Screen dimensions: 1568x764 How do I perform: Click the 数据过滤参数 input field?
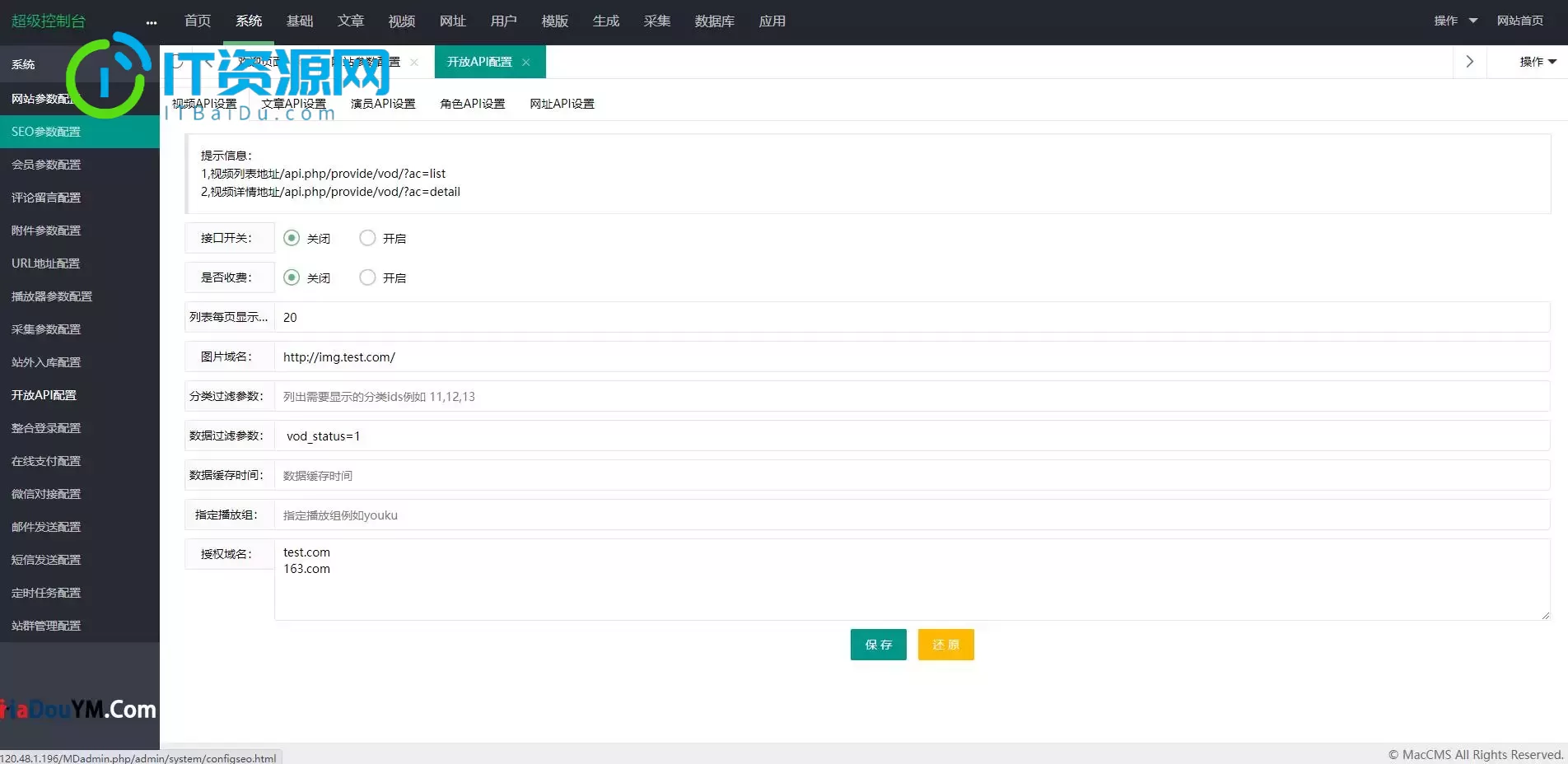(x=912, y=436)
